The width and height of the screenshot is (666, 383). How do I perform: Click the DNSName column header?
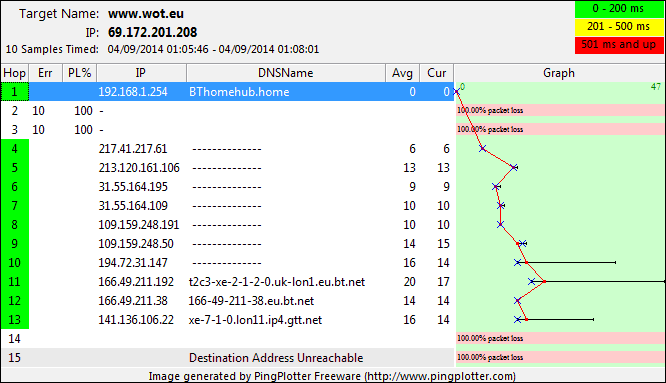point(285,73)
